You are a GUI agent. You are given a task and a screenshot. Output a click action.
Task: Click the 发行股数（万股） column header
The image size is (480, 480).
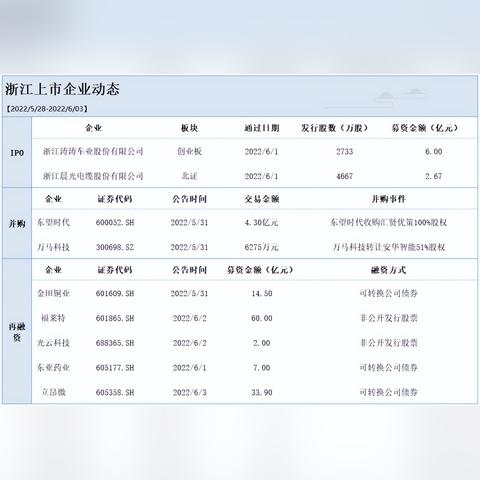(335, 128)
